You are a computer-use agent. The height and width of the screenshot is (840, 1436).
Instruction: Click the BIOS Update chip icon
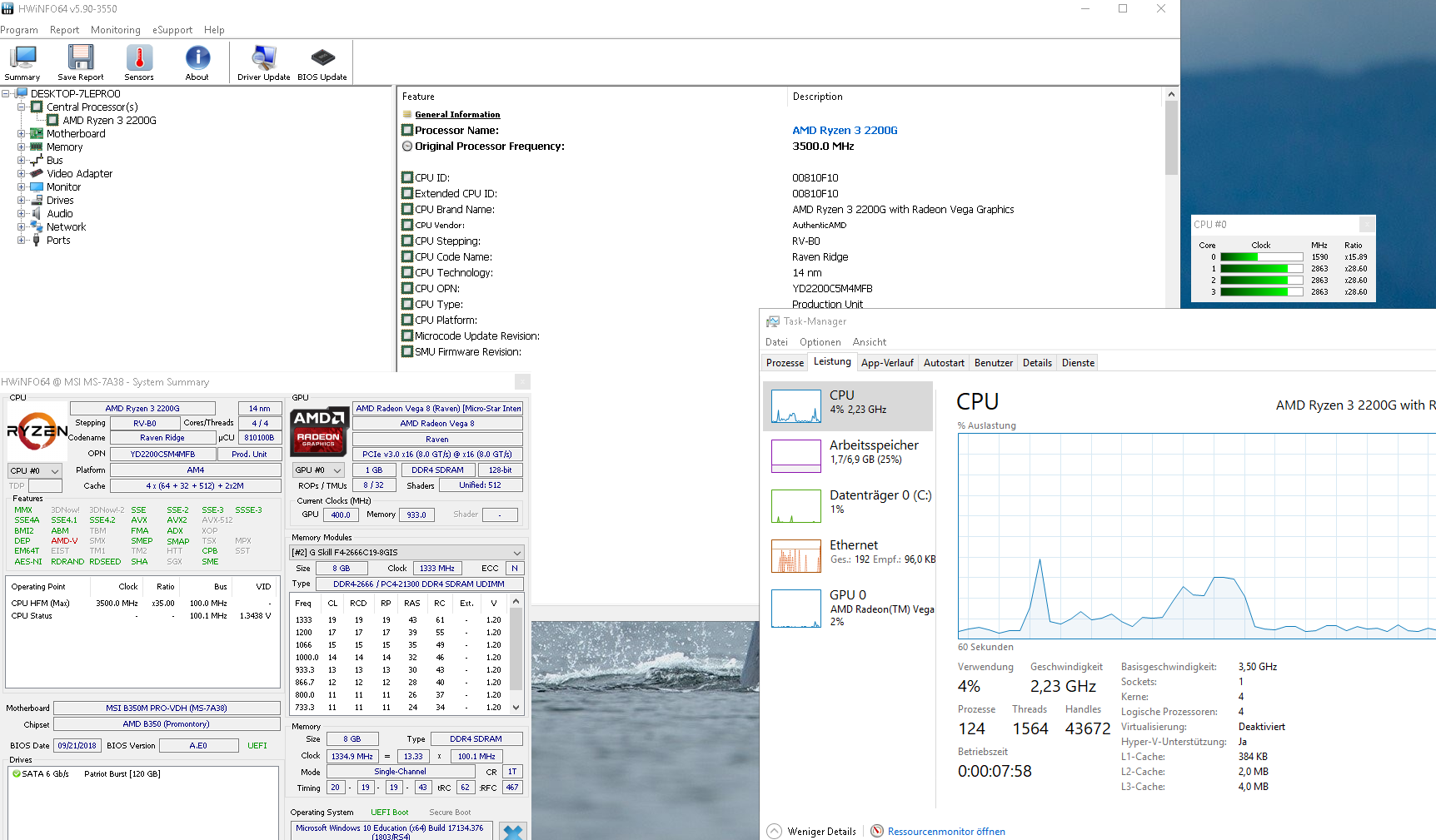[322, 63]
